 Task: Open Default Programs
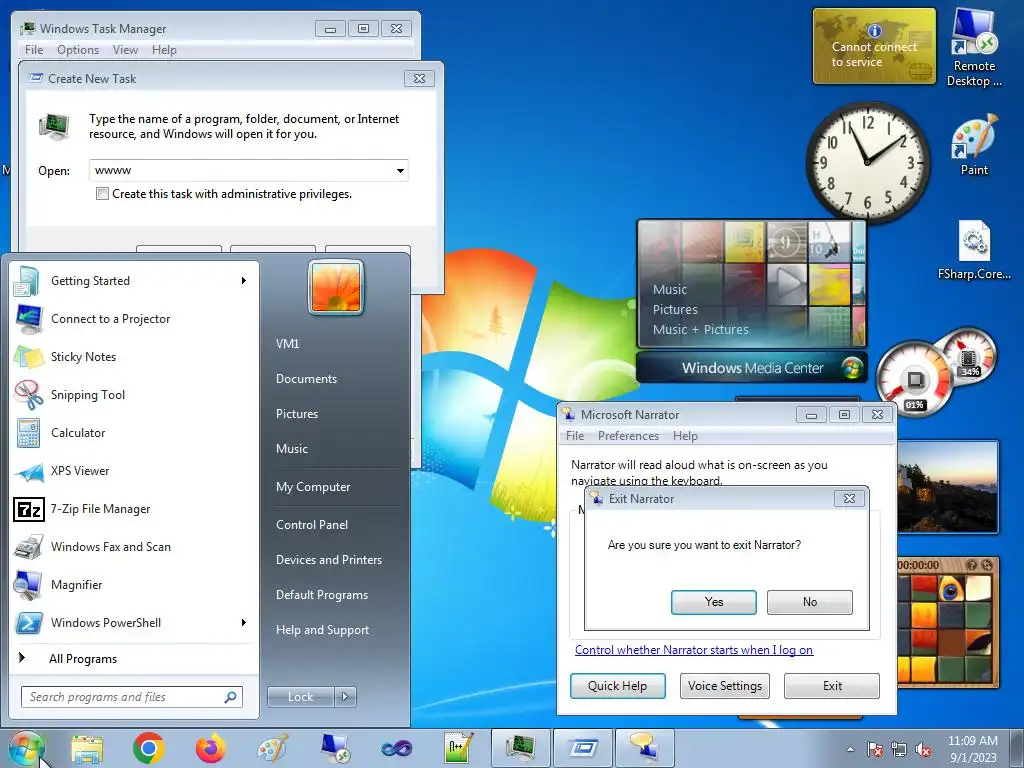pyautogui.click(x=321, y=595)
